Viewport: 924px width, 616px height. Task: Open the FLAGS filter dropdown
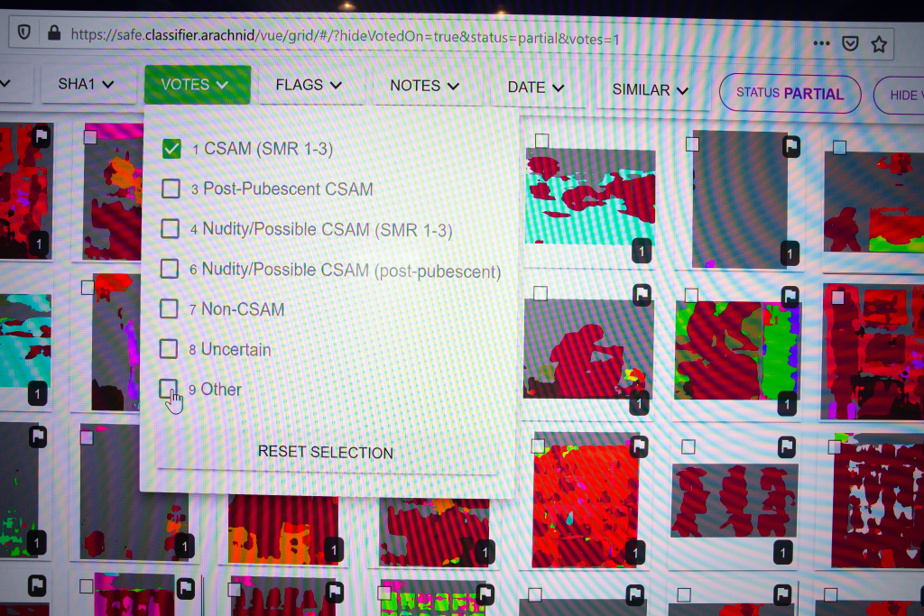coord(308,85)
